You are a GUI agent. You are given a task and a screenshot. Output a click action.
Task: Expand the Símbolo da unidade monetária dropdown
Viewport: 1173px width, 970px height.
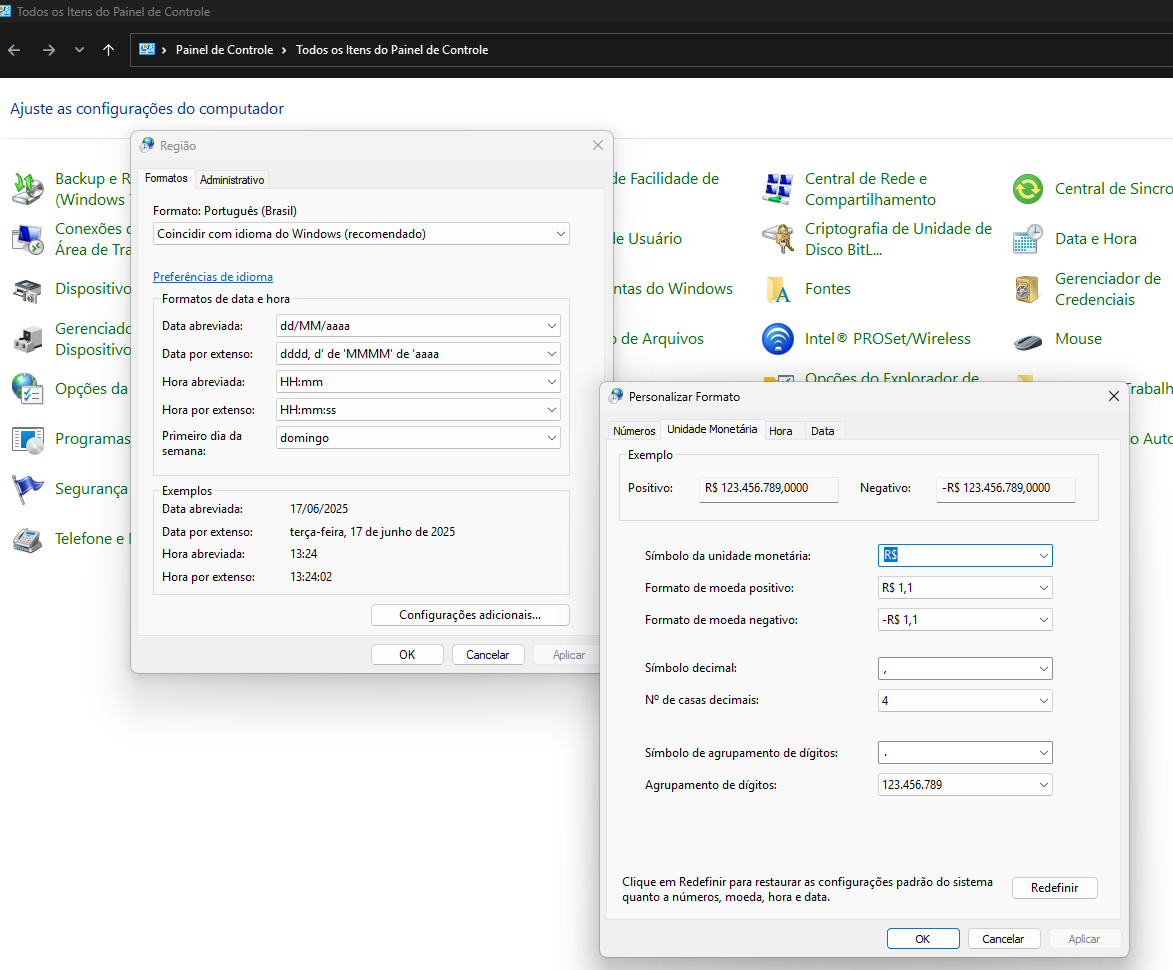click(x=1043, y=555)
